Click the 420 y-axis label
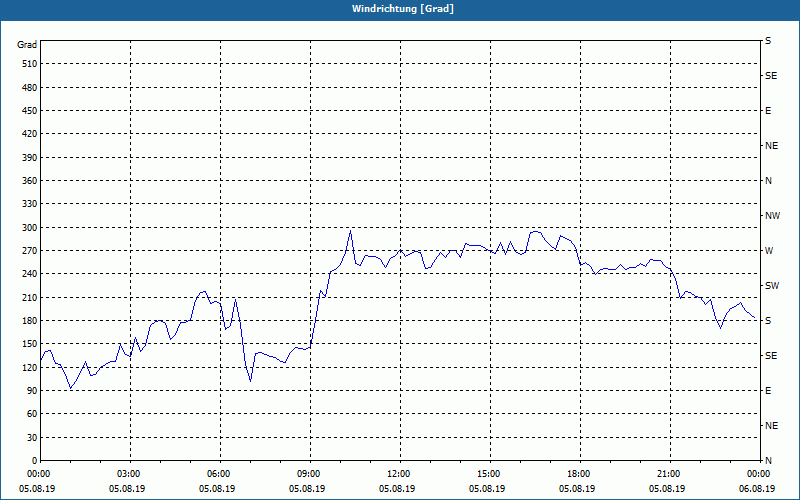This screenshot has height=500, width=800. pos(30,134)
